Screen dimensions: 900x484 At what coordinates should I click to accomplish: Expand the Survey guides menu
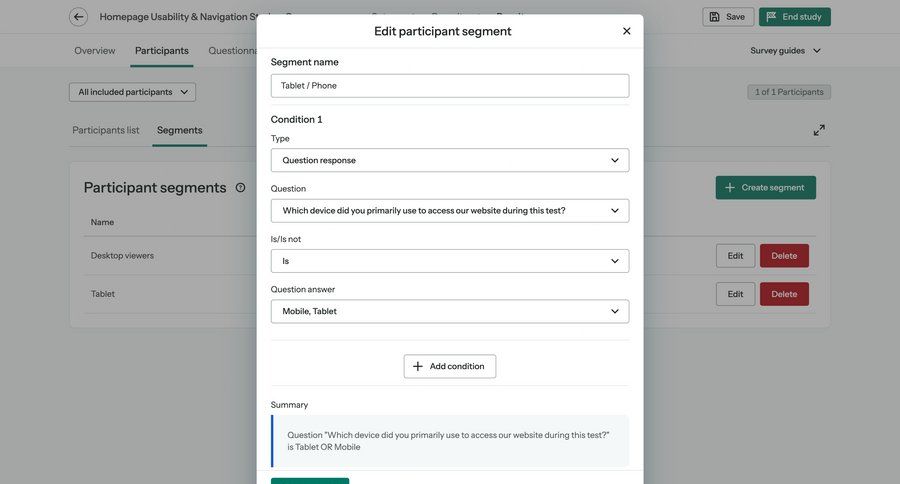(x=786, y=51)
